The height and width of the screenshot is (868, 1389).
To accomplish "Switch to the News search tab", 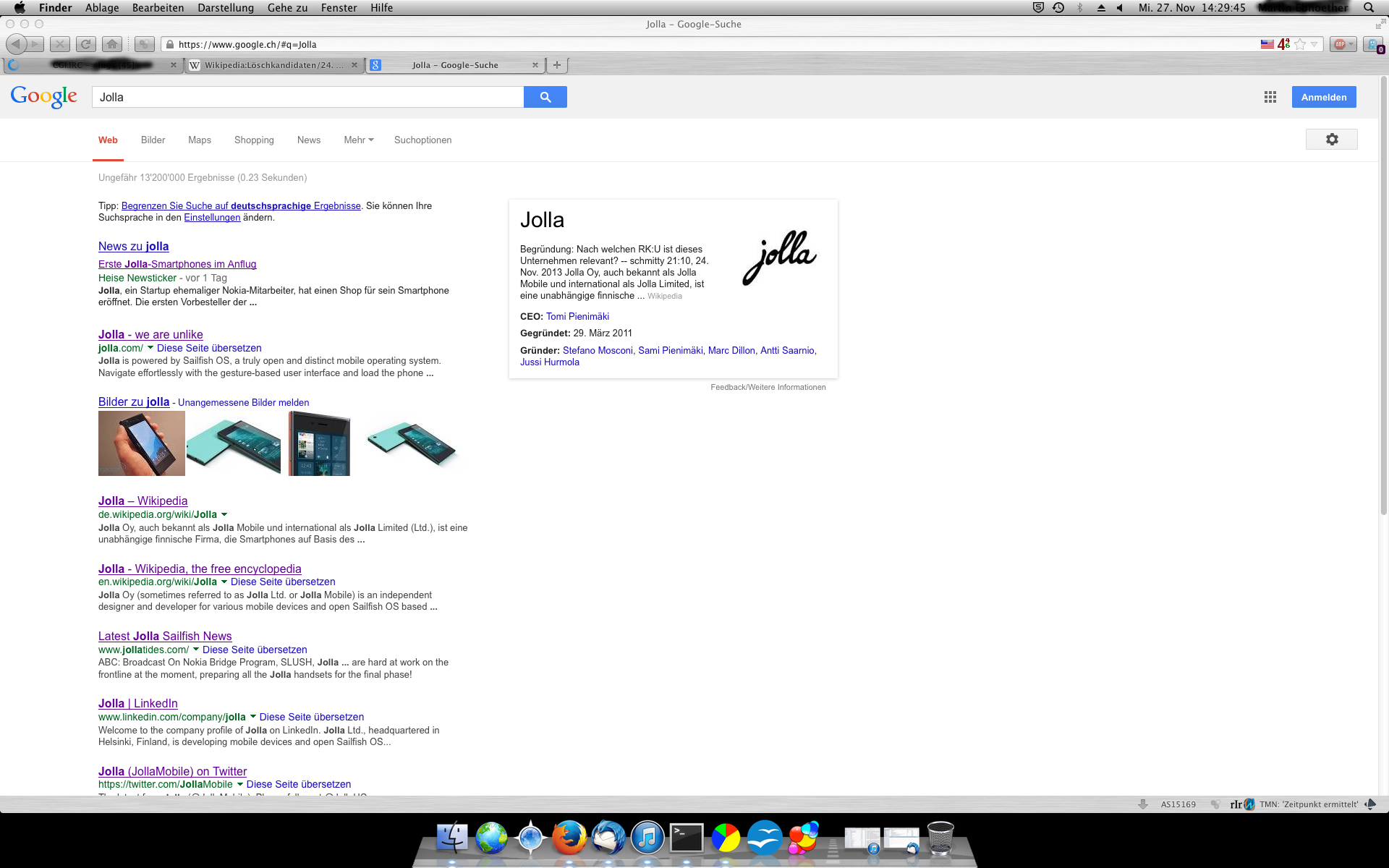I will (x=309, y=140).
